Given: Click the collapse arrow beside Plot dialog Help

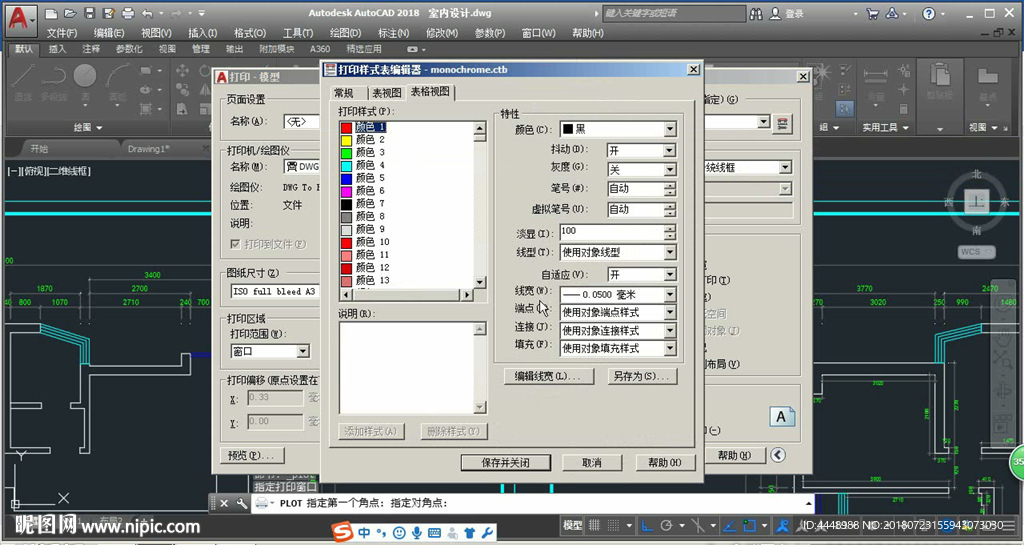Looking at the screenshot, I should point(778,455).
